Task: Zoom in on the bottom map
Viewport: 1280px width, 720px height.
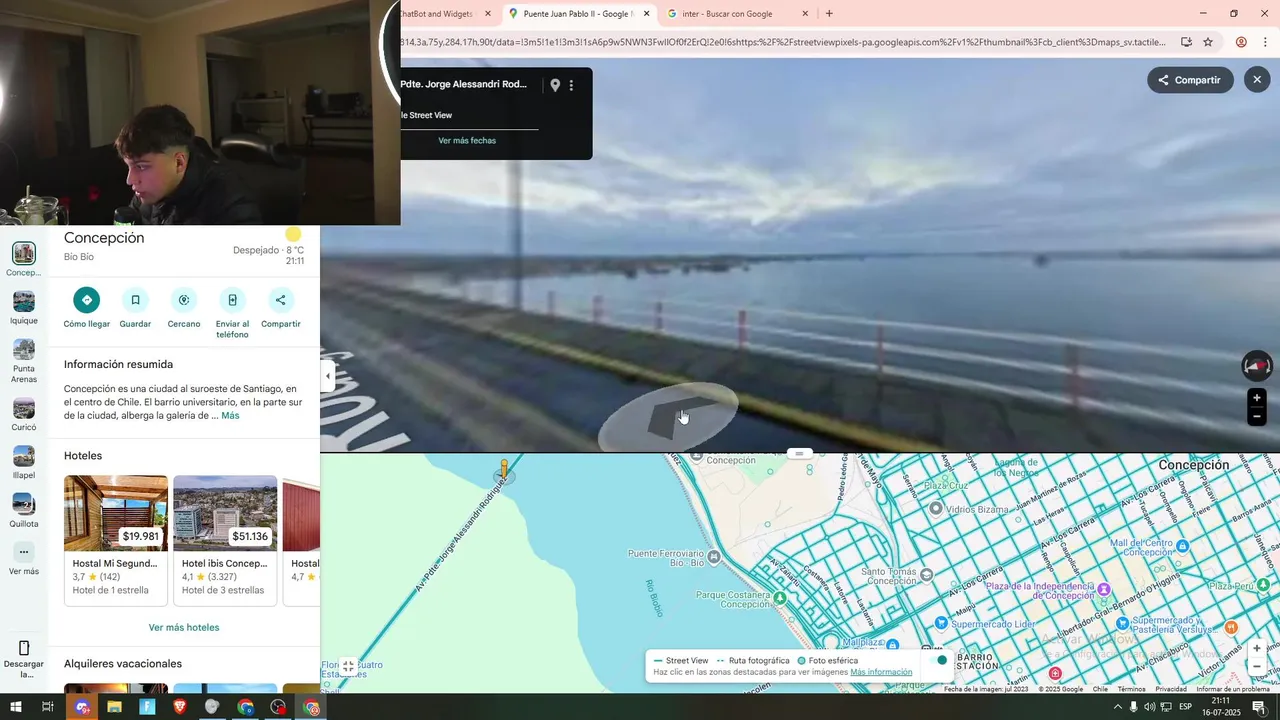Action: tap(1257, 648)
